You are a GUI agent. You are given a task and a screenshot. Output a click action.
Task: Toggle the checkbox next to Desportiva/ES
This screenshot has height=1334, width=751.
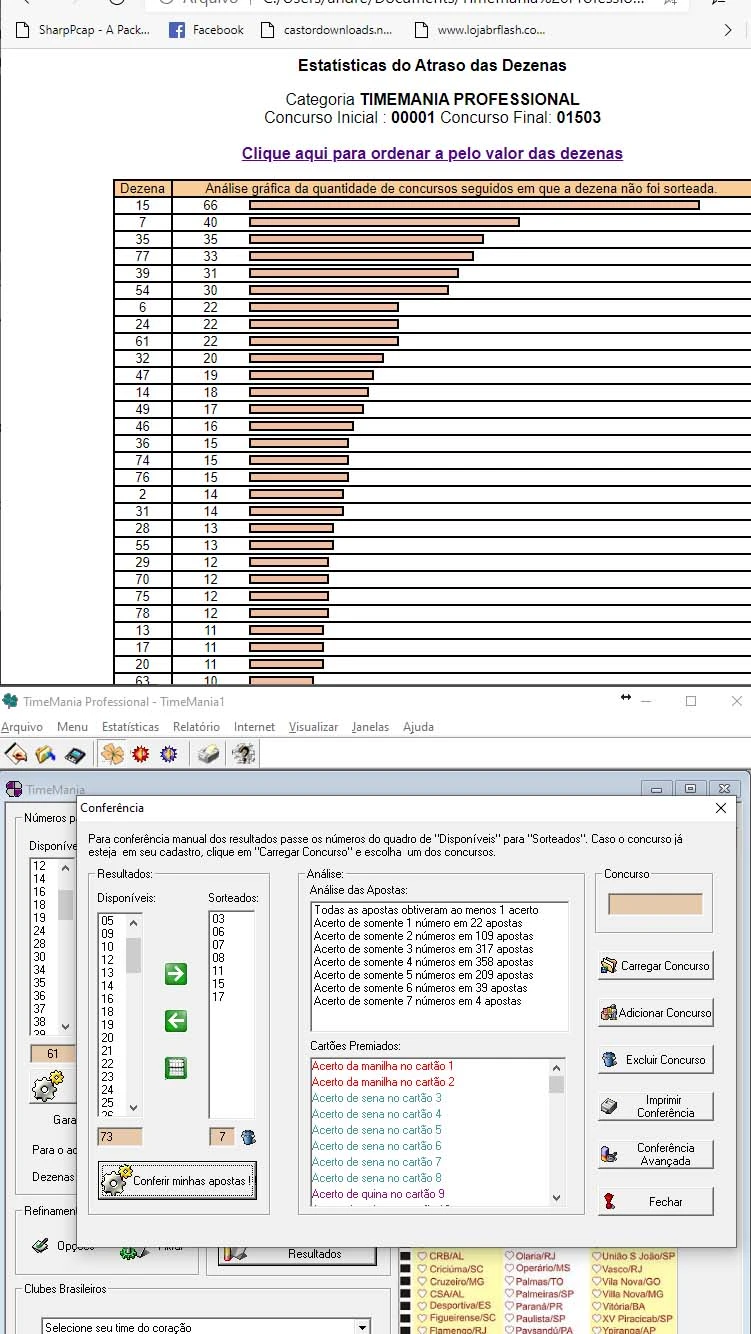[x=406, y=1306]
